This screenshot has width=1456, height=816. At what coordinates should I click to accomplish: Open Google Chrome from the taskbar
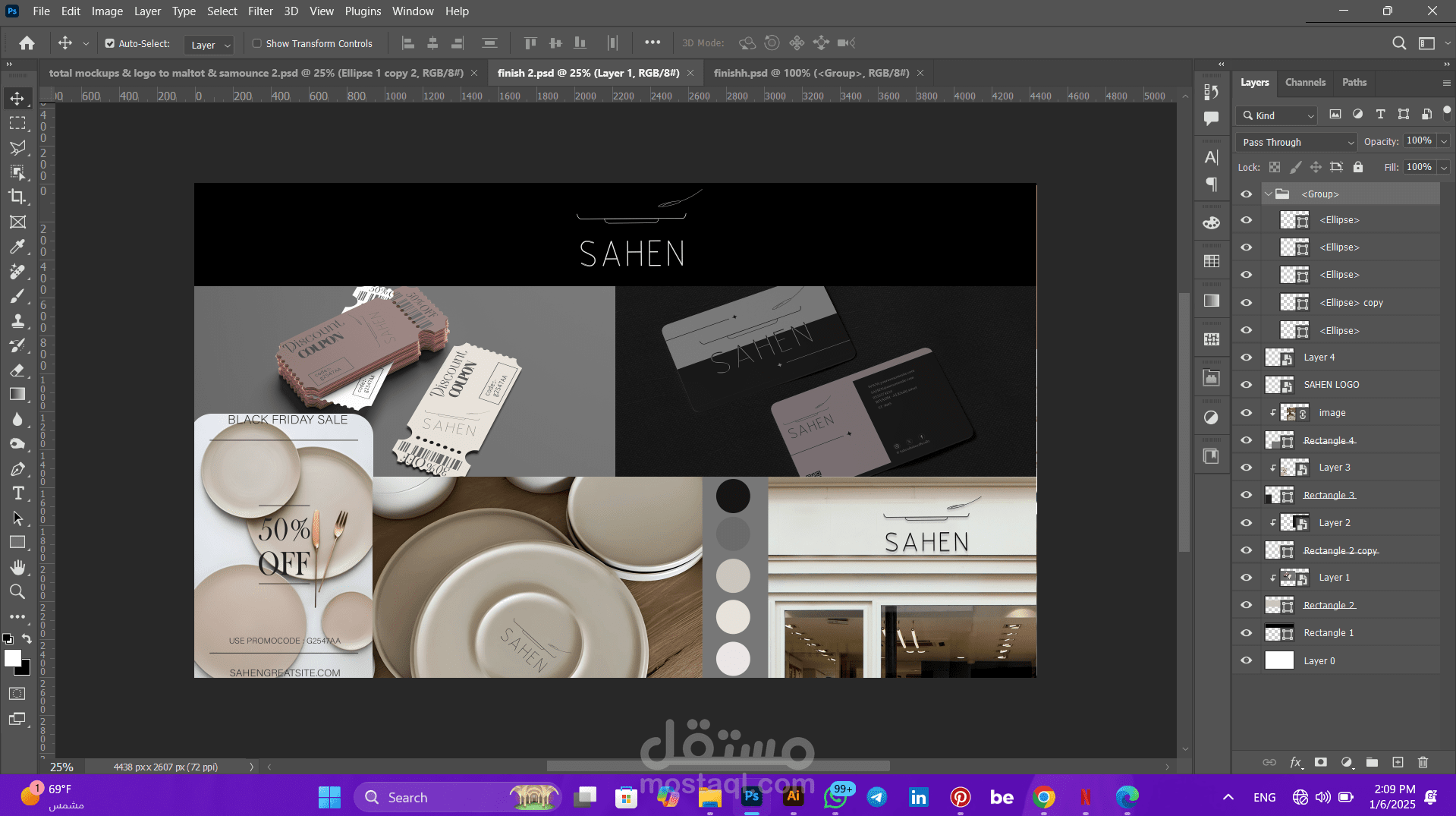pyautogui.click(x=1044, y=797)
